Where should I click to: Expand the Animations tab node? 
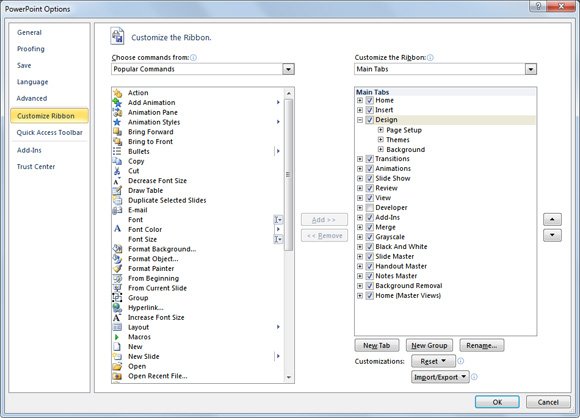pos(360,169)
